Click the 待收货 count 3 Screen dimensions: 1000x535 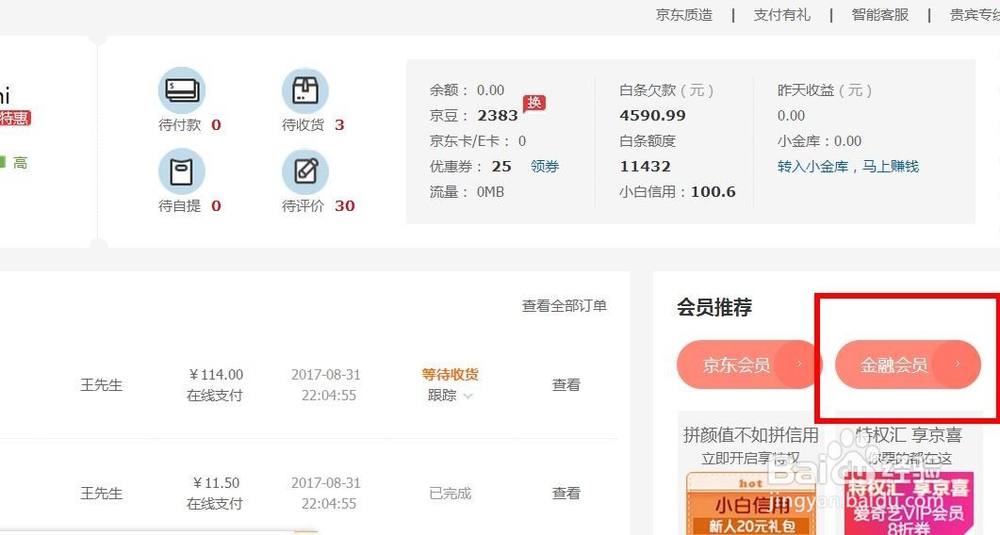pyautogui.click(x=339, y=125)
